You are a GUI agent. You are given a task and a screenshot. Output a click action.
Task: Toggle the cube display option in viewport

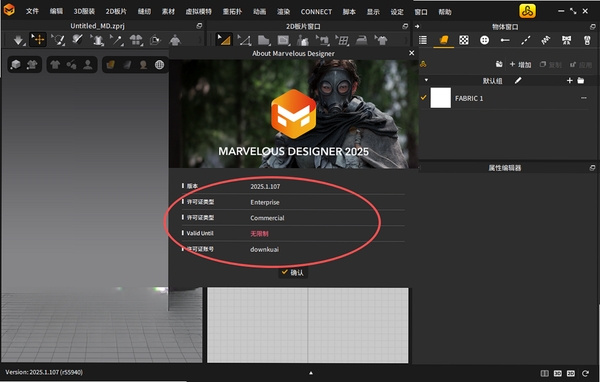click(x=16, y=65)
